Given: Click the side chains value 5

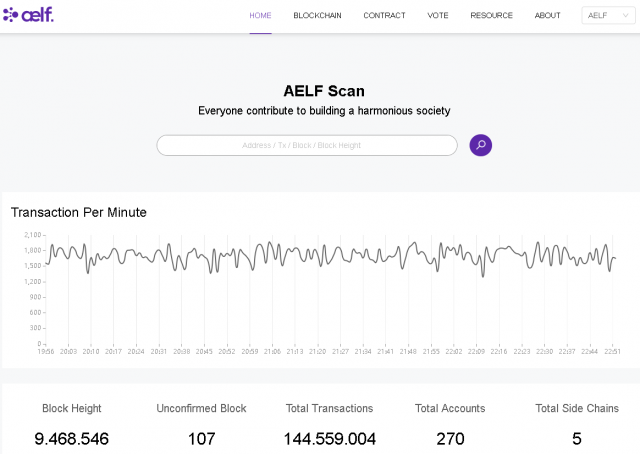Looking at the screenshot, I should pos(577,439).
